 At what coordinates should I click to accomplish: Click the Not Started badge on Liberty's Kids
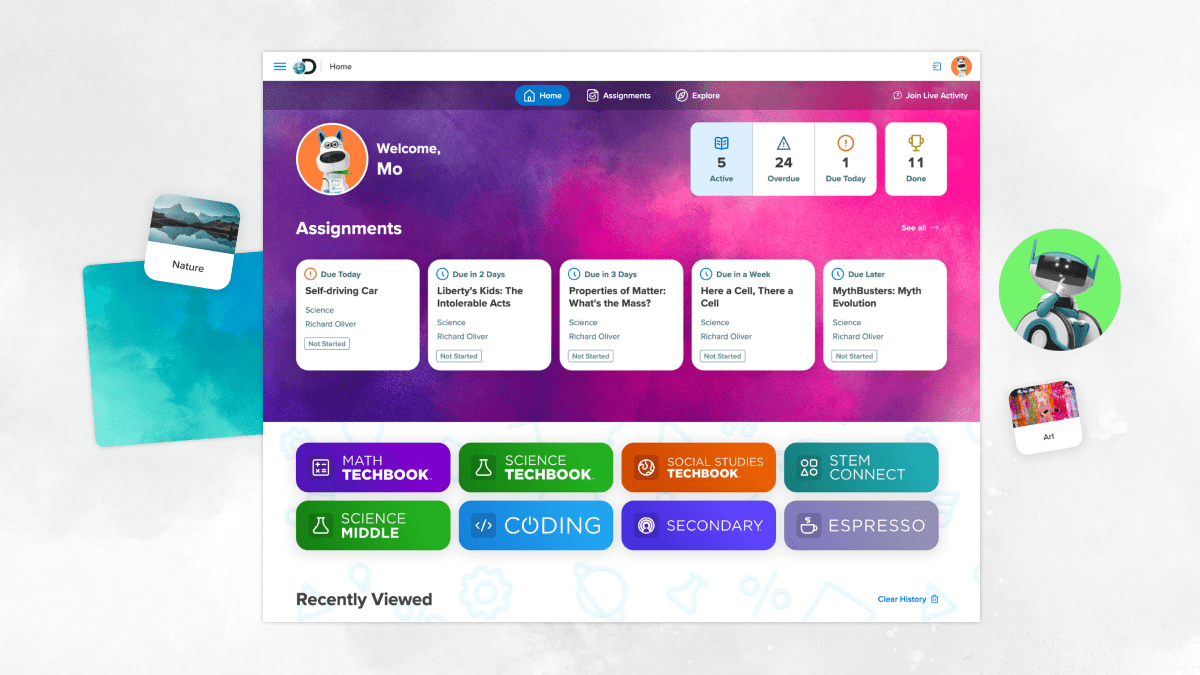point(459,356)
